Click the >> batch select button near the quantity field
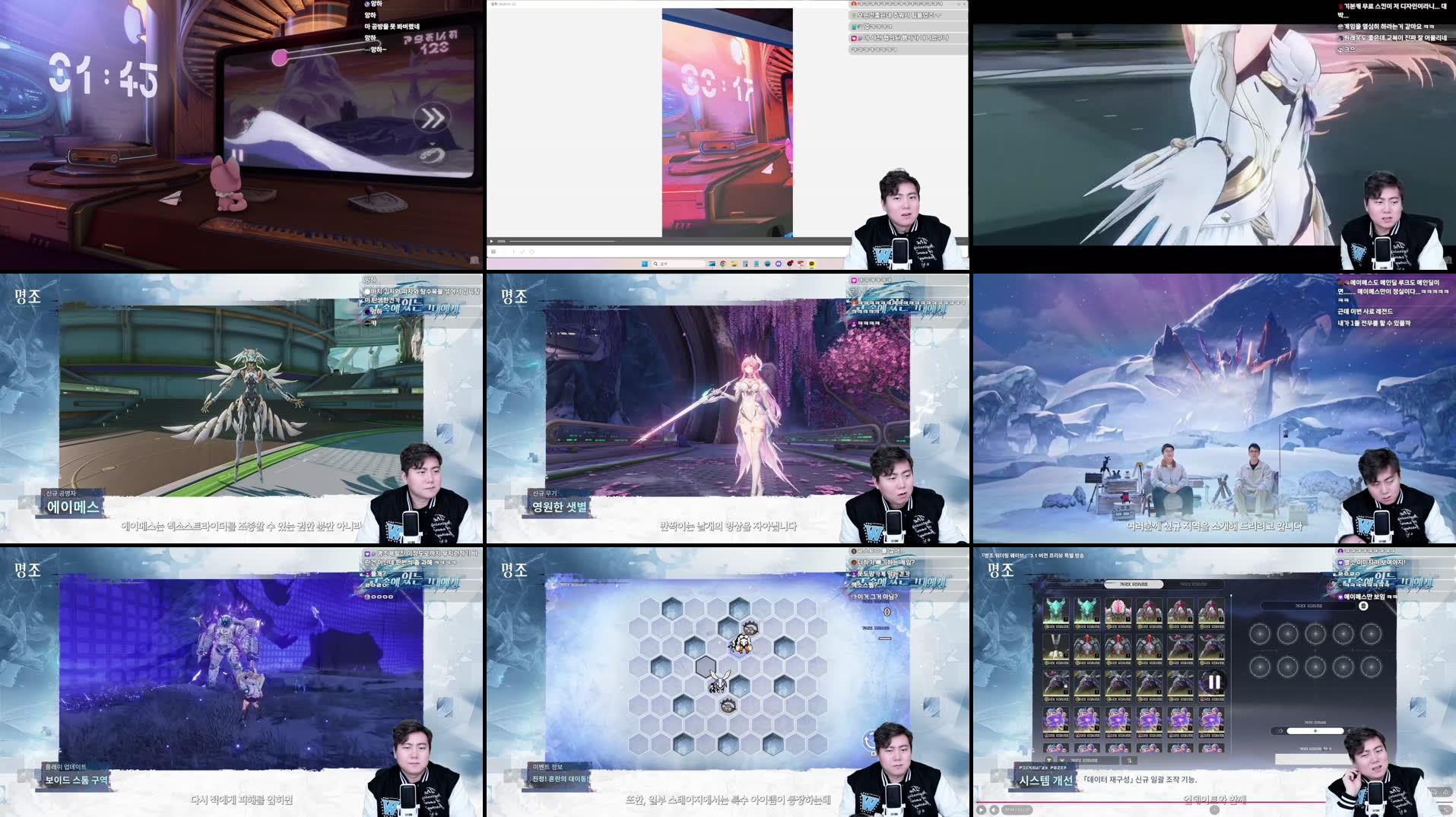The width and height of the screenshot is (1456, 817). click(x=1280, y=731)
